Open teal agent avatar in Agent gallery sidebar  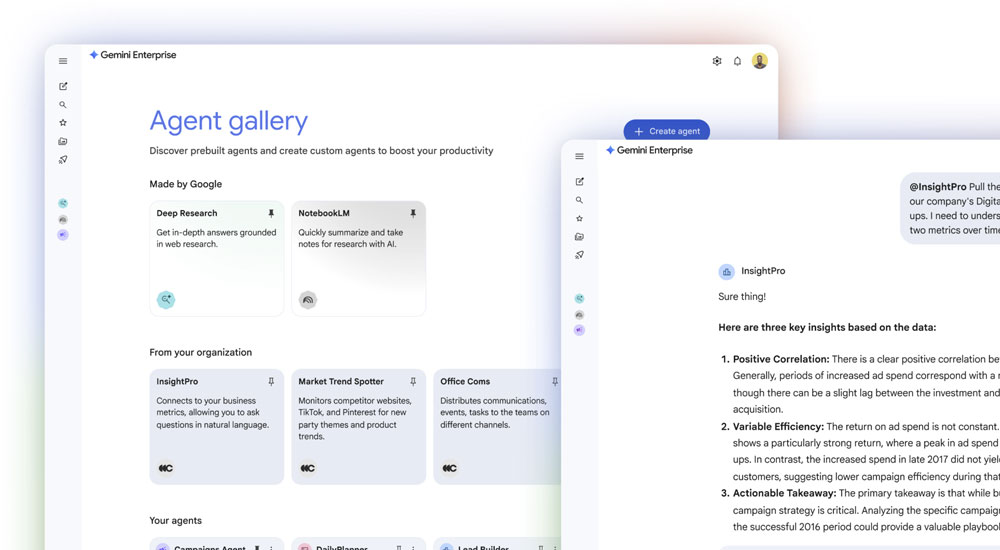click(x=62, y=203)
